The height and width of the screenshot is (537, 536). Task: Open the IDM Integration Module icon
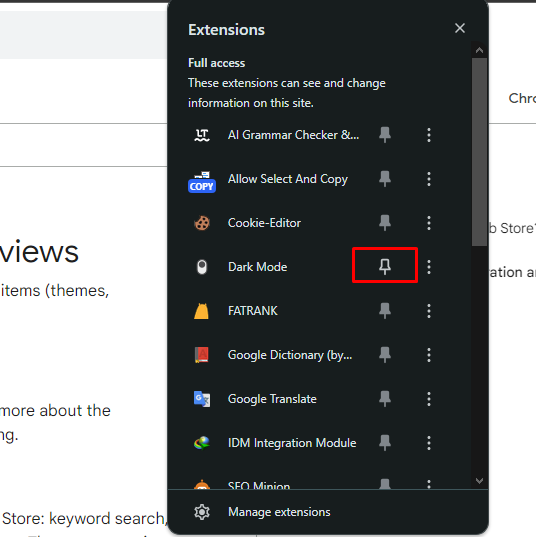pos(202,443)
